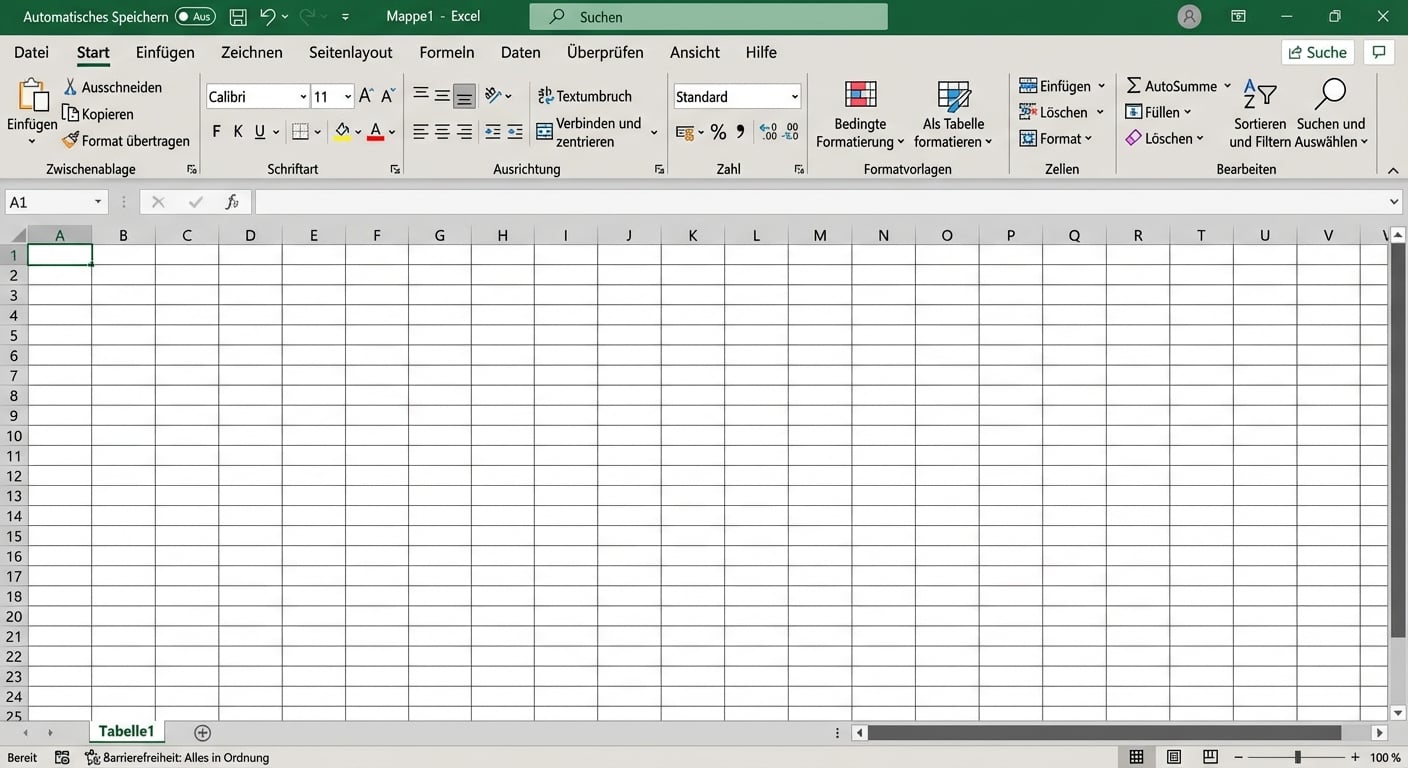Viewport: 1408px width, 768px height.
Task: Open the comments speech bubble
Action: coord(1380,52)
